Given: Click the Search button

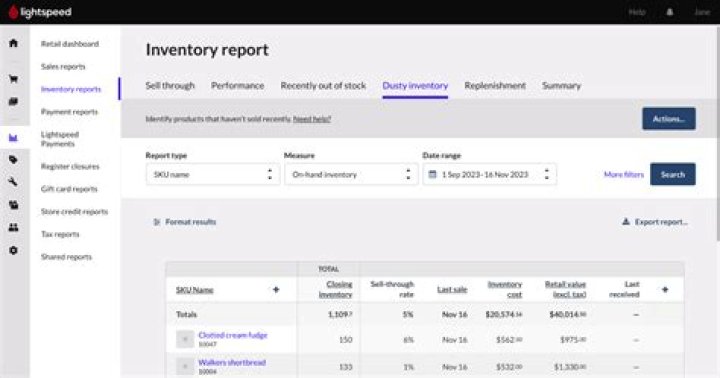Looking at the screenshot, I should pyautogui.click(x=673, y=175).
